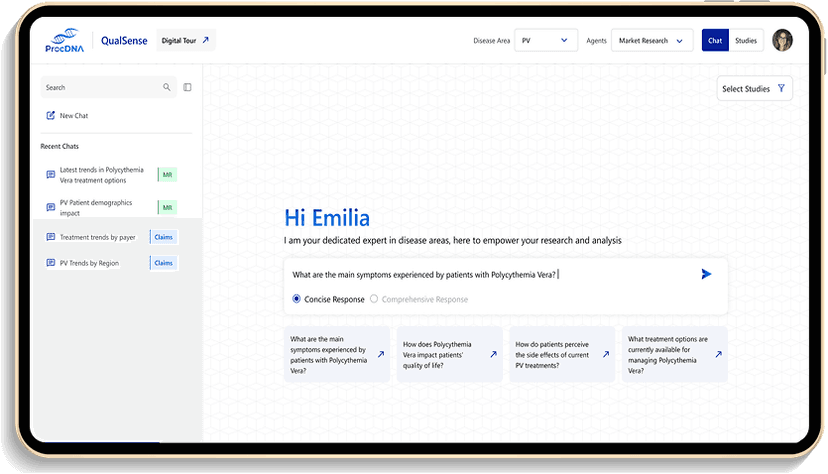Click the funnel filter icon

coord(782,88)
